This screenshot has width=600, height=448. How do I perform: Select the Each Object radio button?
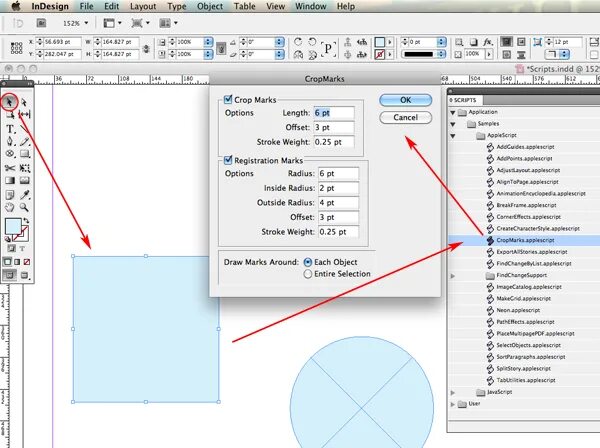pyautogui.click(x=308, y=262)
